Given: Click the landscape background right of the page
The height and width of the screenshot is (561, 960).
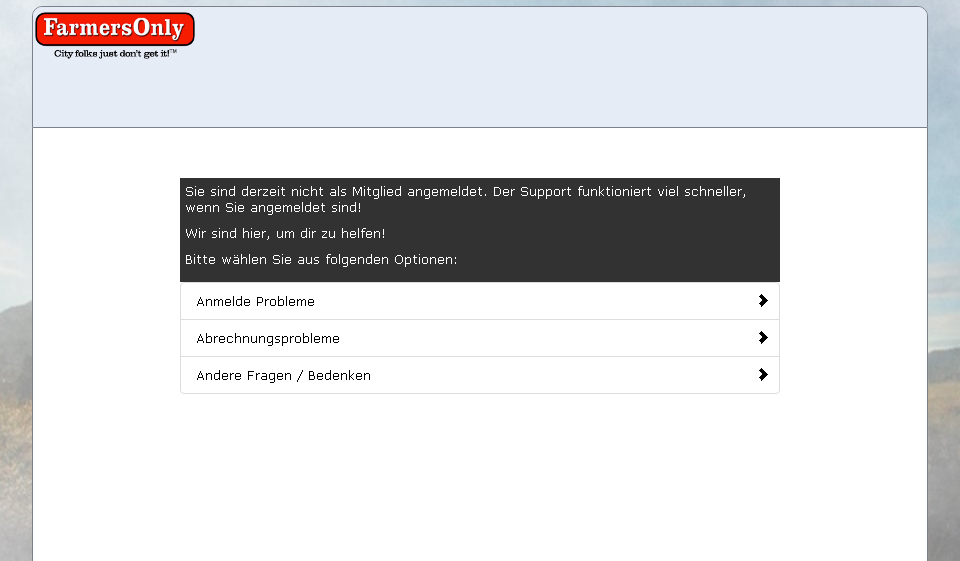Looking at the screenshot, I should (x=944, y=300).
